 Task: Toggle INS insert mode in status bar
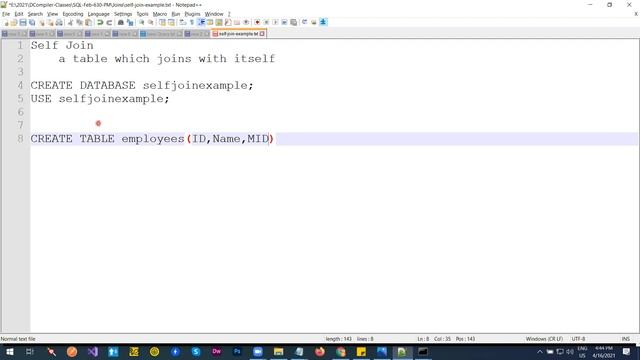tap(625, 339)
